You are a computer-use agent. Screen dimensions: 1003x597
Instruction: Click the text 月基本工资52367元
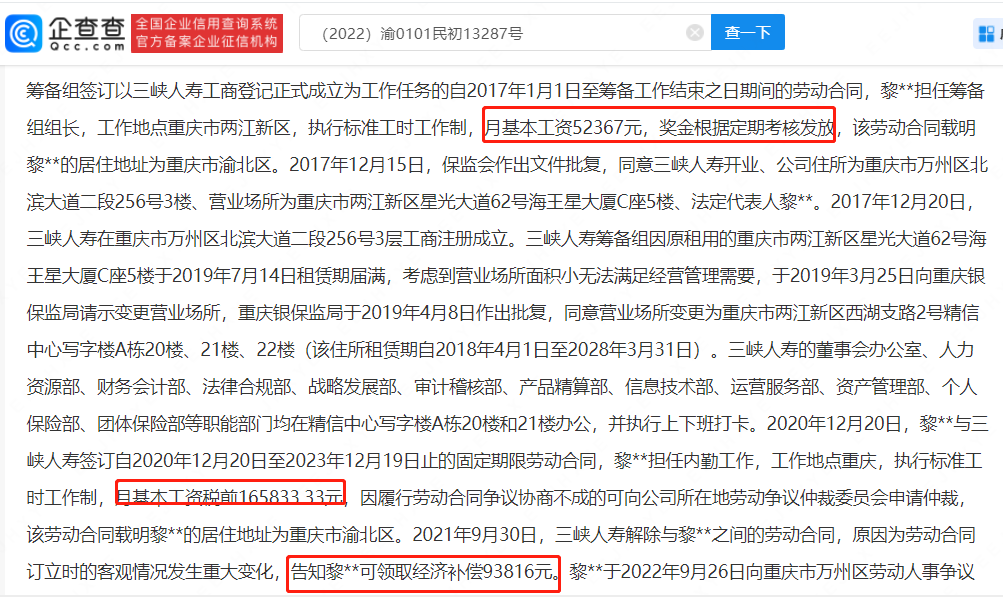click(x=563, y=128)
